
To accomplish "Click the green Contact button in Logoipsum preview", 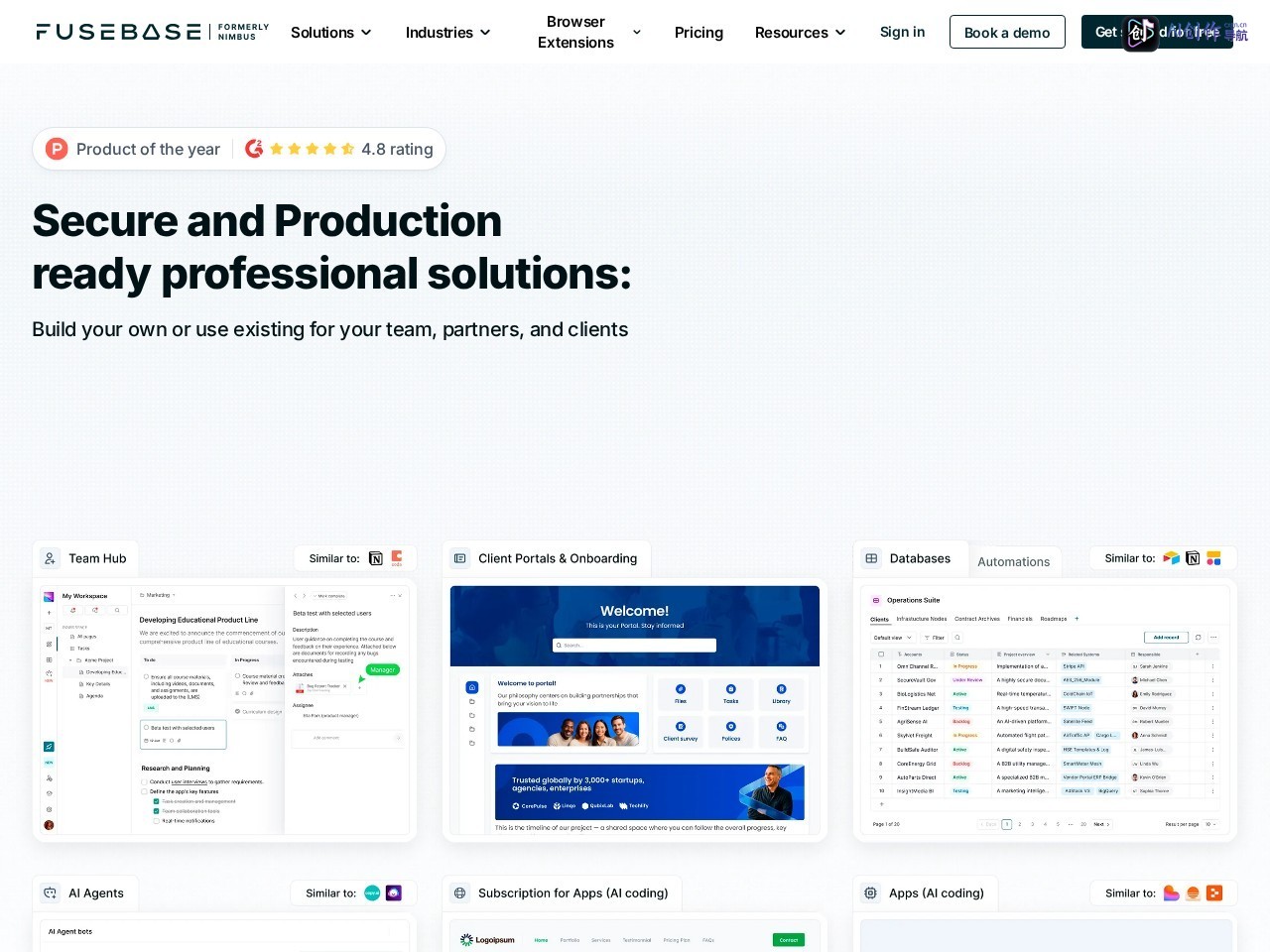I will pyautogui.click(x=789, y=939).
